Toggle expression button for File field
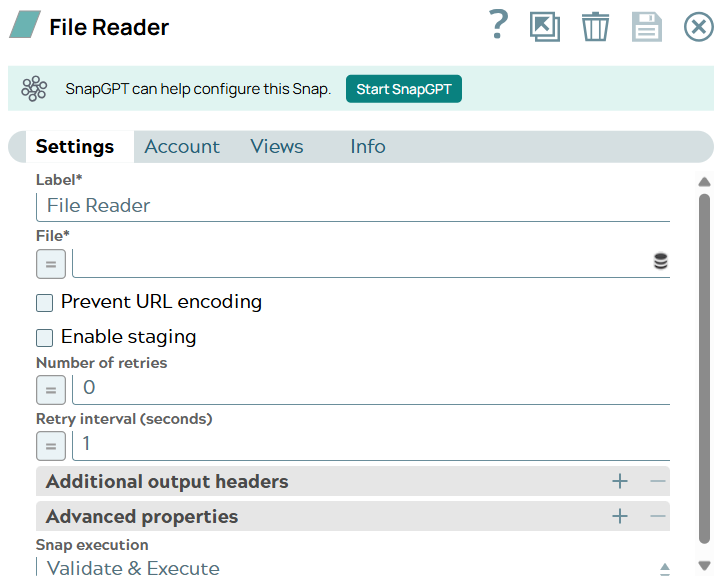This screenshot has height=584, width=727. [51, 264]
